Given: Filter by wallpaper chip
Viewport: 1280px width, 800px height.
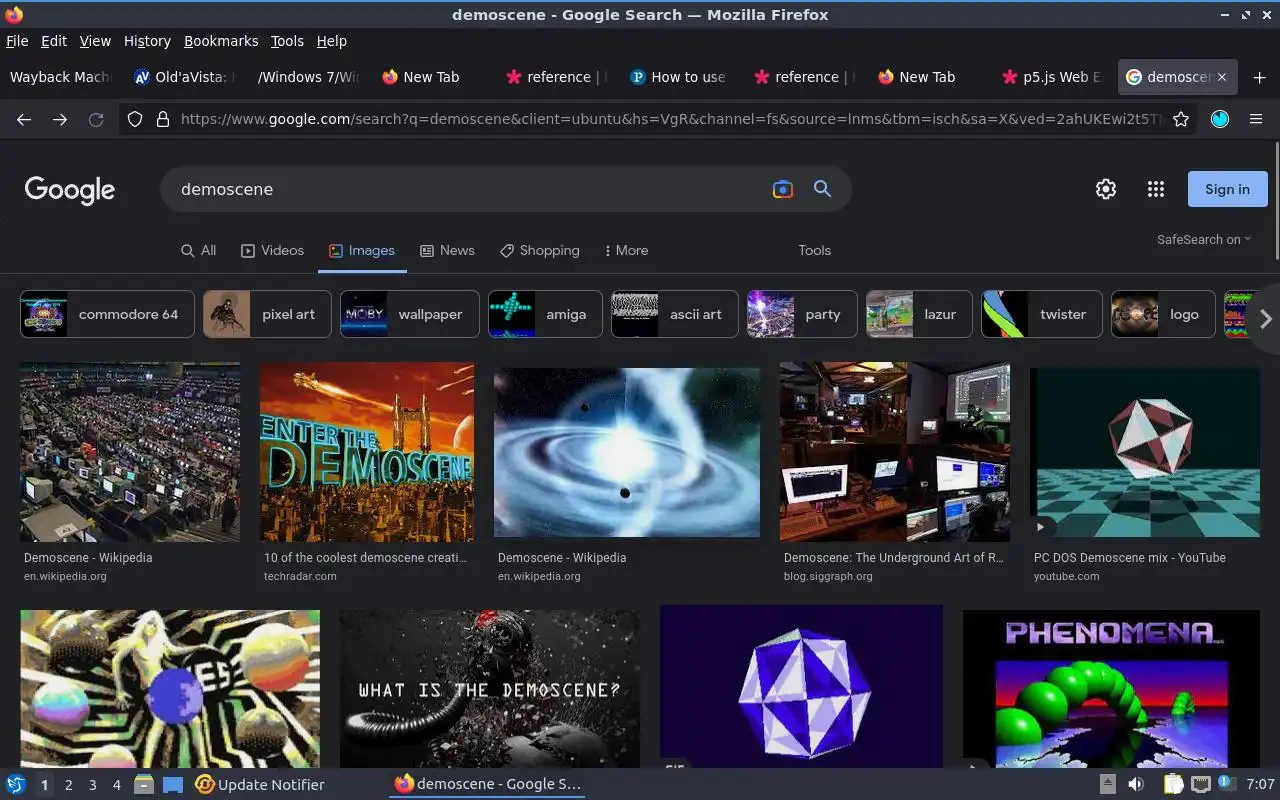Looking at the screenshot, I should tap(409, 314).
